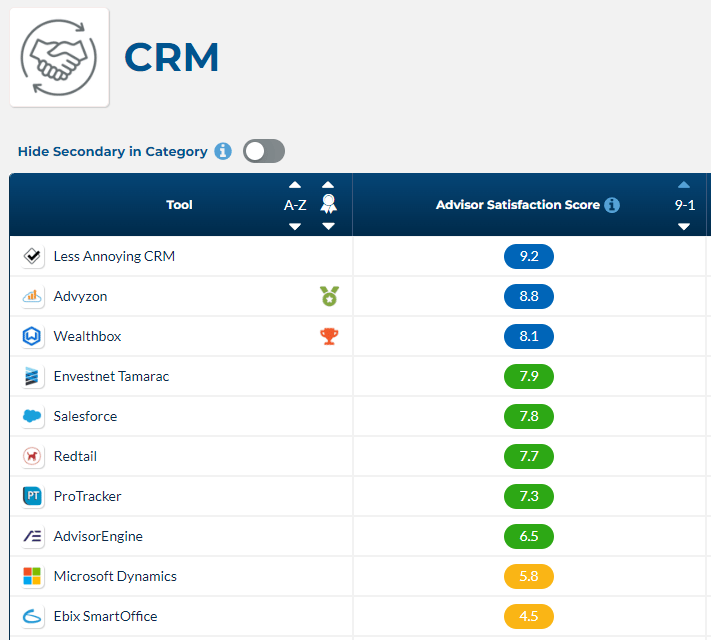This screenshot has width=711, height=640.
Task: Click the Salesforce cloud logo icon
Action: pos(32,416)
